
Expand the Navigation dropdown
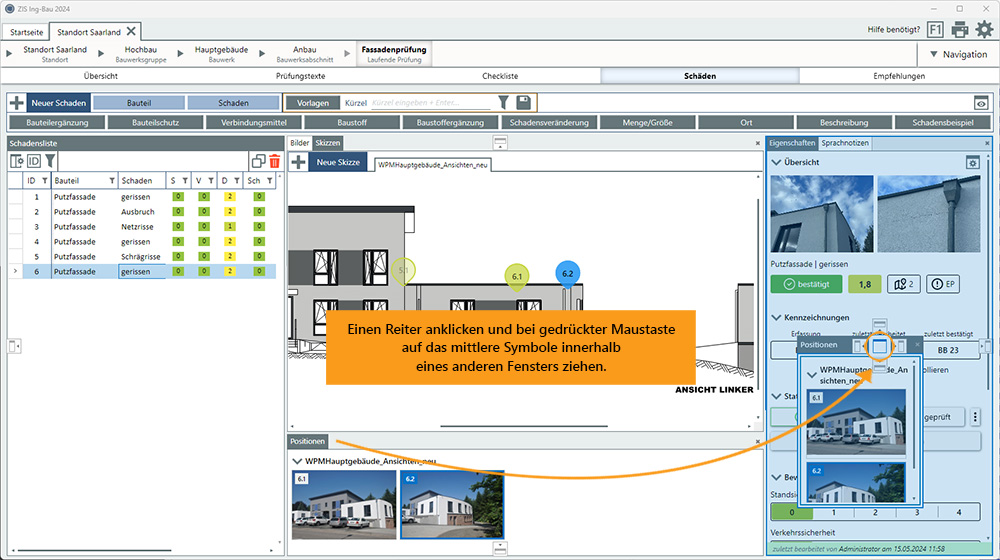pos(957,54)
